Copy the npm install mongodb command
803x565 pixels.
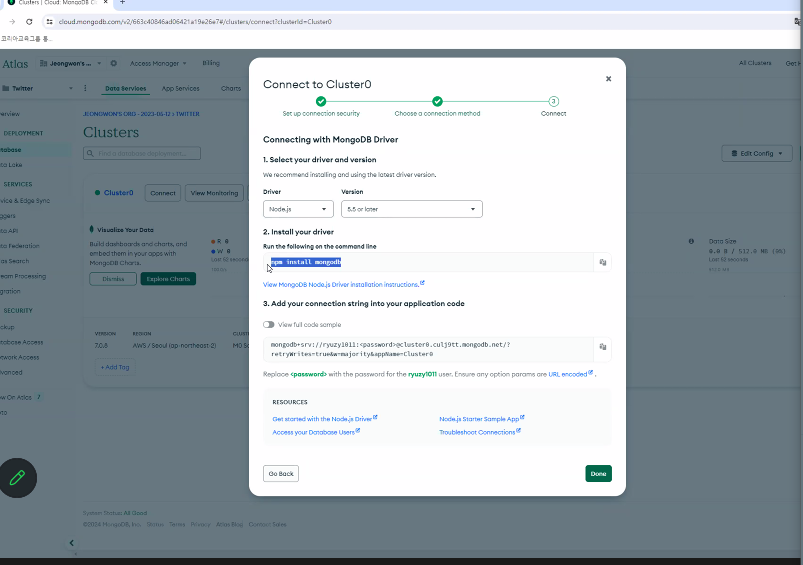pos(602,262)
